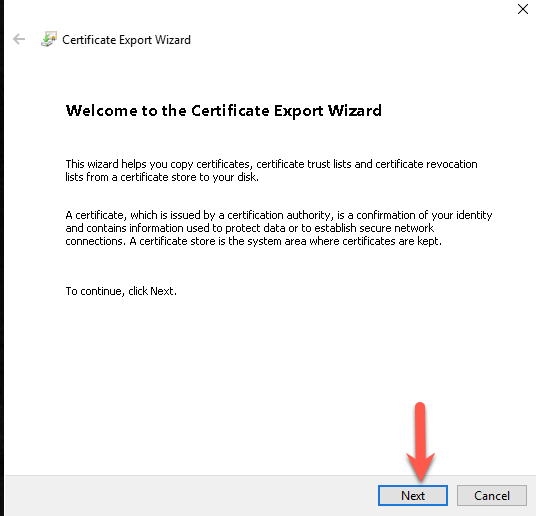Click line starting "This wizard helps you copy"

[x=271, y=164]
